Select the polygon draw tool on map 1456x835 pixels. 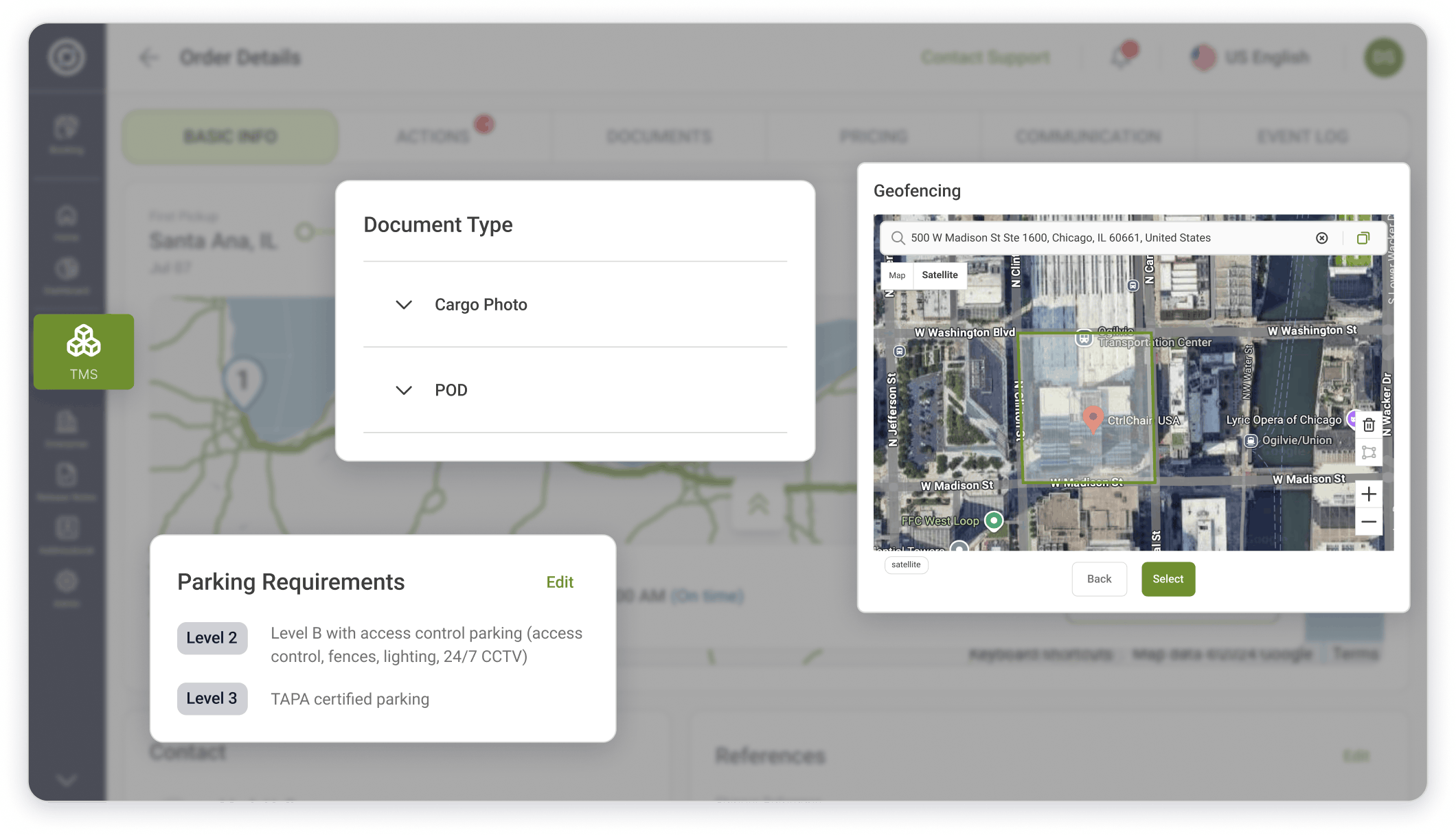tap(1369, 453)
